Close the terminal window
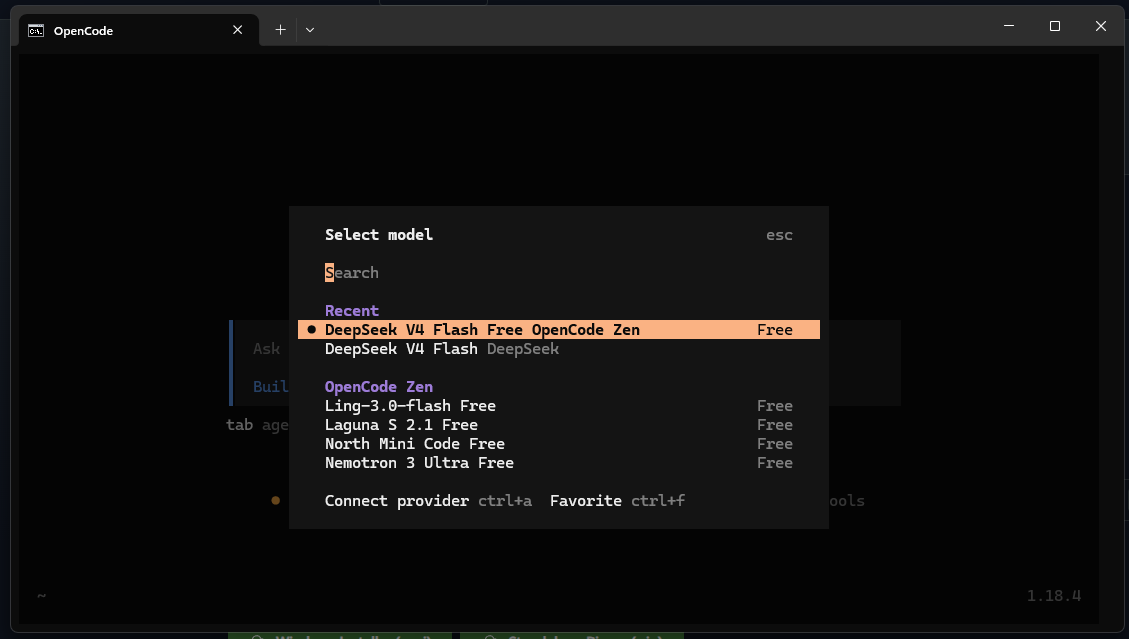The width and height of the screenshot is (1129, 639). point(1100,26)
